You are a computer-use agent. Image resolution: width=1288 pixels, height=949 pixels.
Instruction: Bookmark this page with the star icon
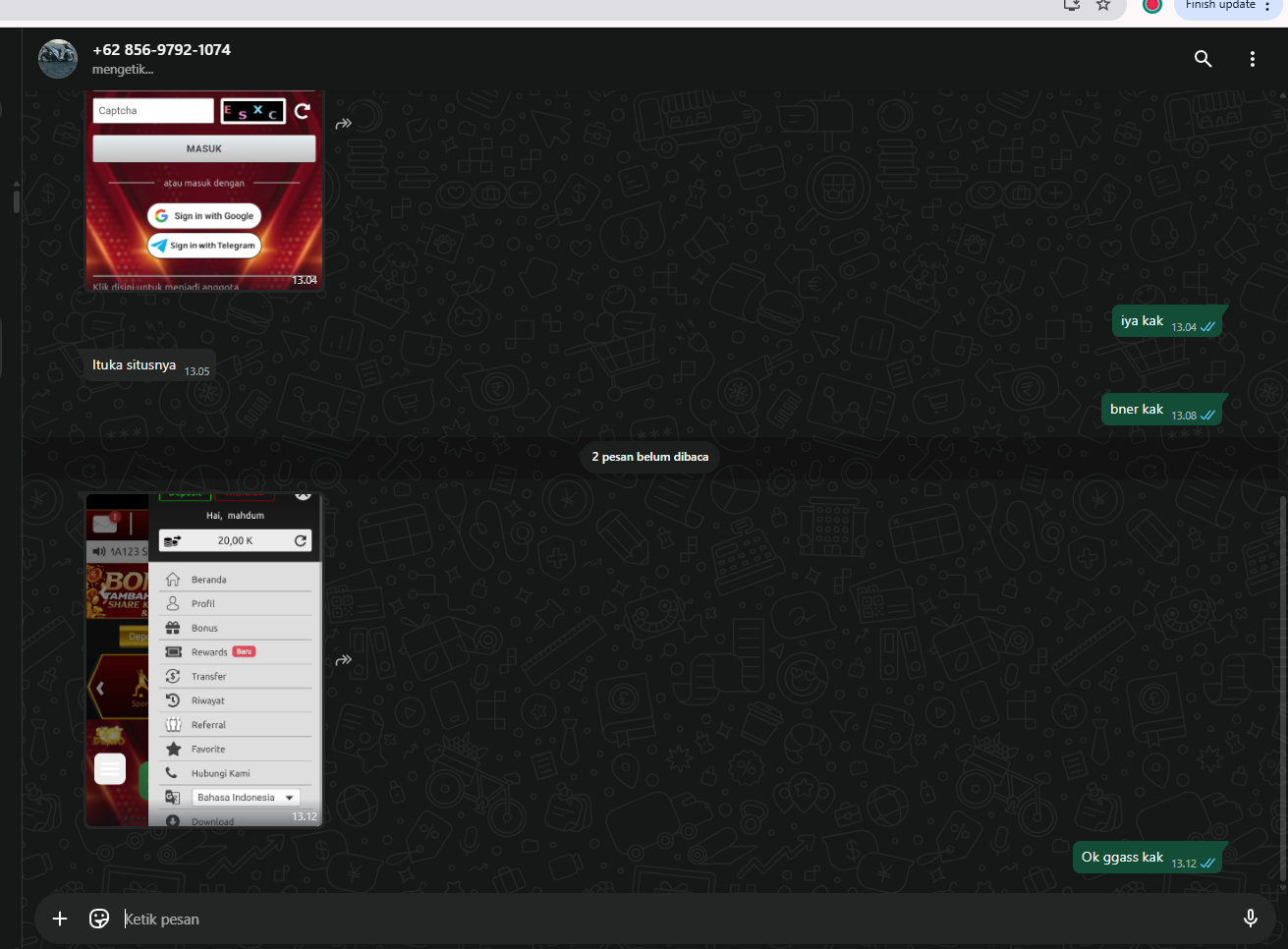[x=1103, y=6]
